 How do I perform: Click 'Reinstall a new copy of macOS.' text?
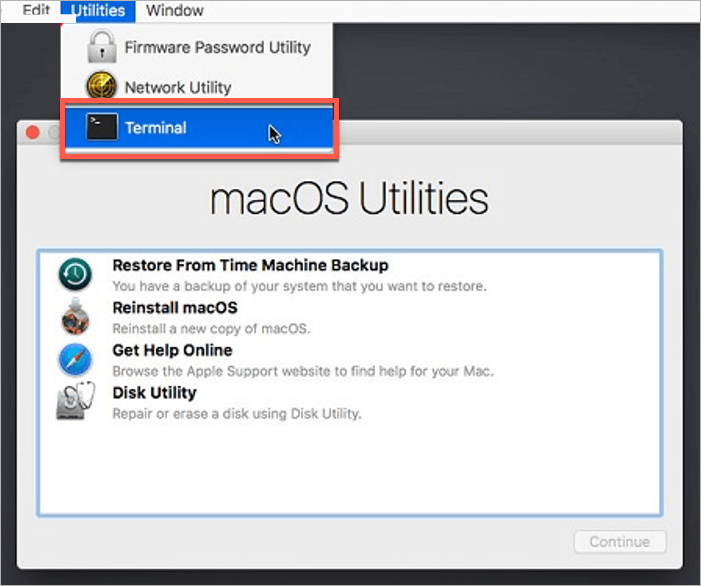[x=211, y=329]
